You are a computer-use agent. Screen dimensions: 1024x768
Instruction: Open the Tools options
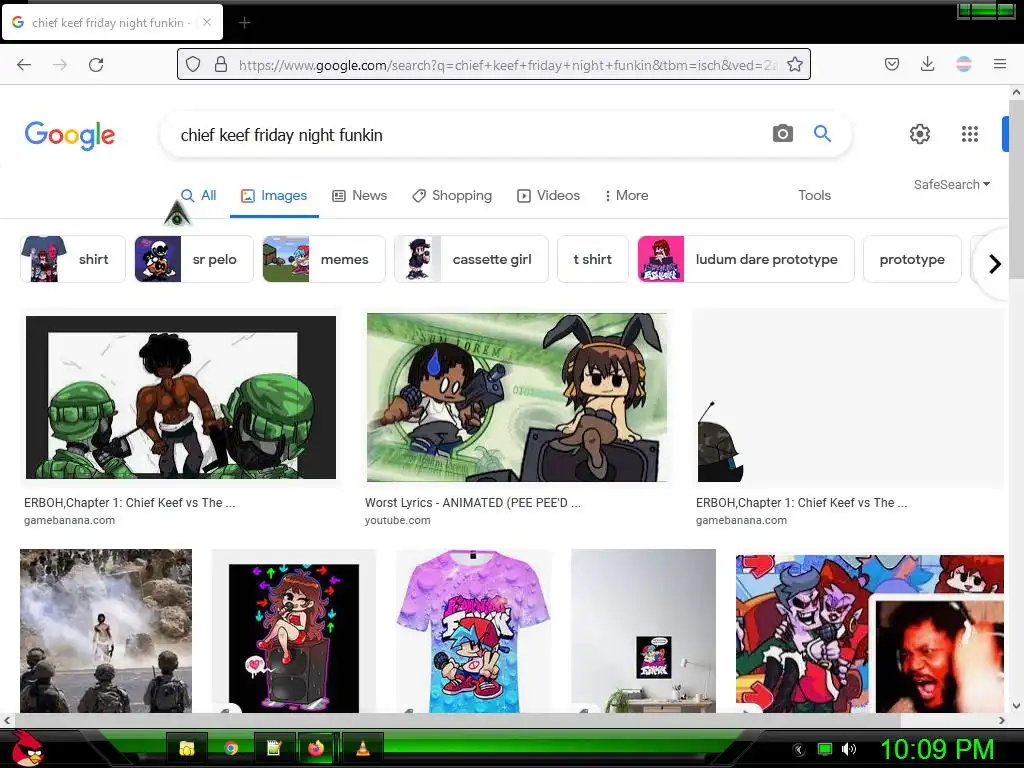pos(814,195)
